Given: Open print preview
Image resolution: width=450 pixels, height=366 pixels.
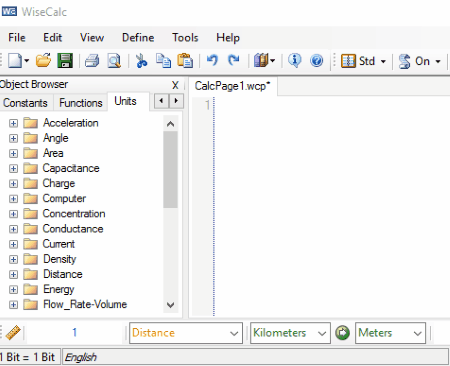Looking at the screenshot, I should pyautogui.click(x=114, y=61).
